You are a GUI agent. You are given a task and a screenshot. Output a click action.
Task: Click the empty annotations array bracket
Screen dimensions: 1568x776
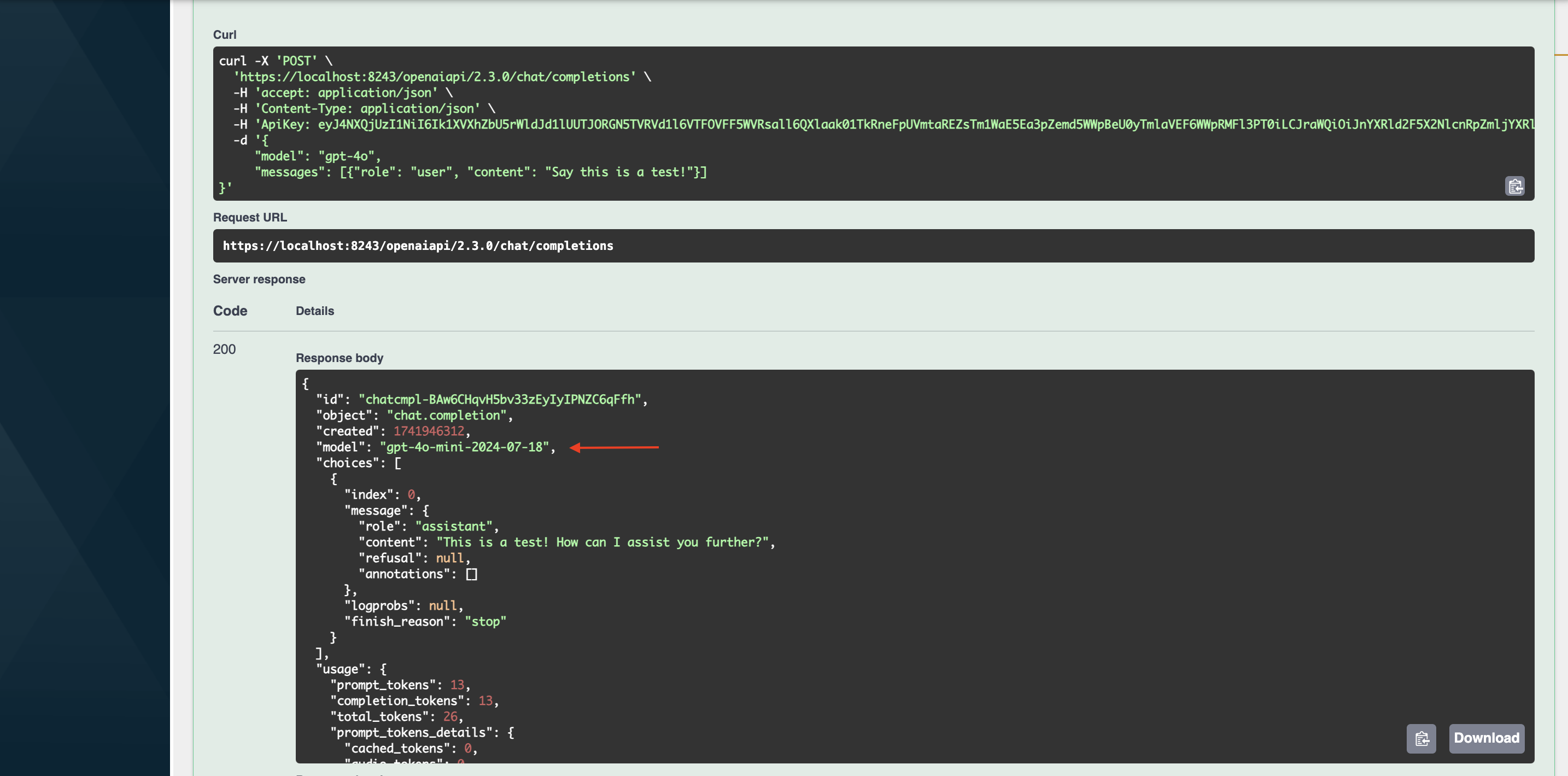(471, 574)
